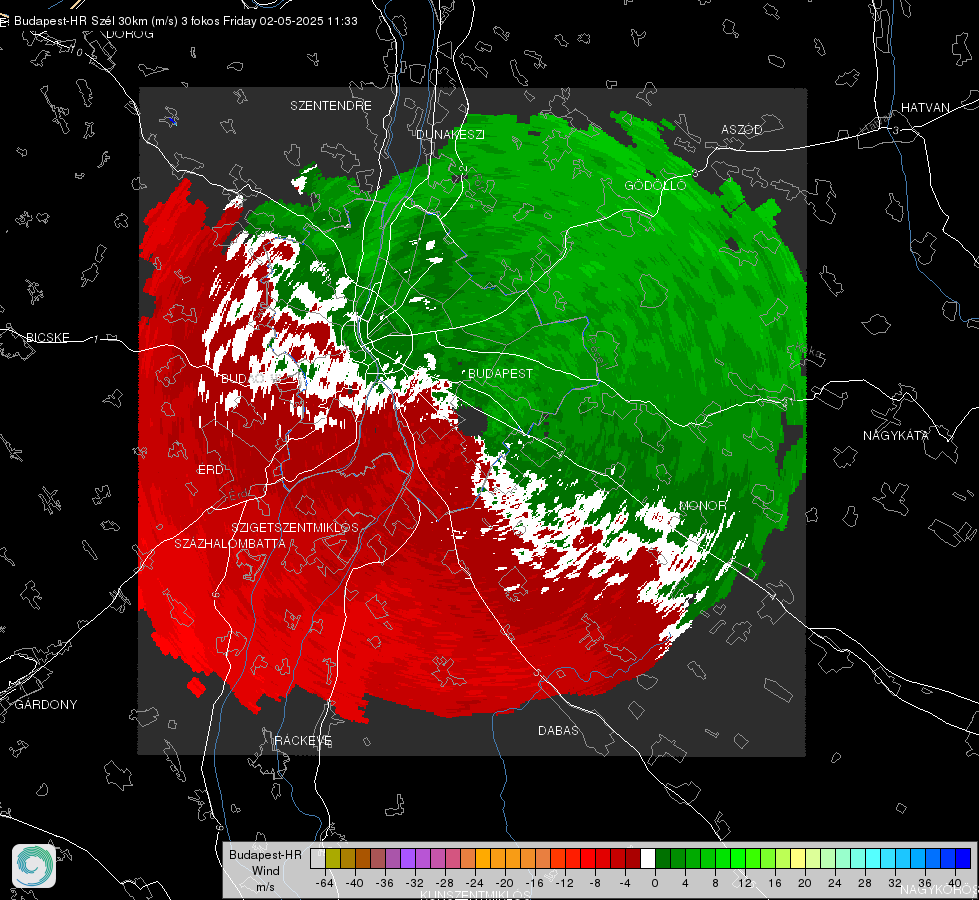Click the 16 value on the legend scale

point(775,883)
